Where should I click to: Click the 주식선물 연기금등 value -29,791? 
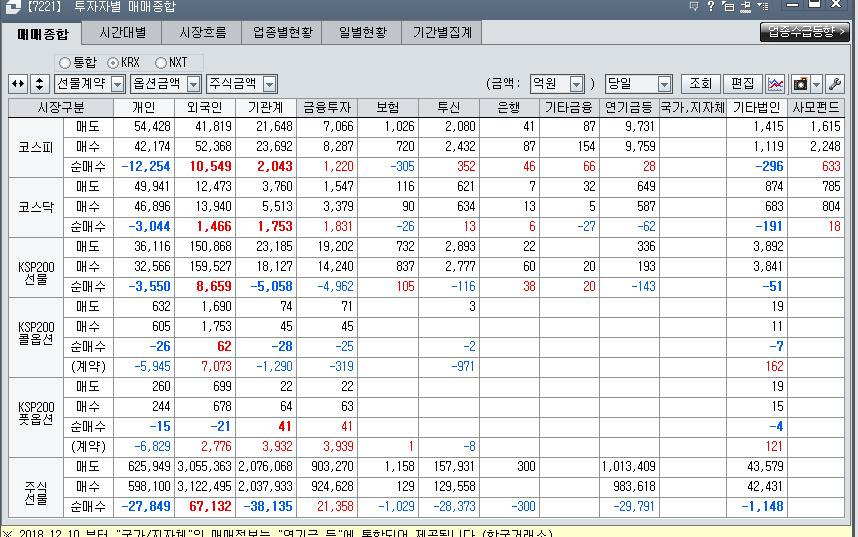point(634,506)
